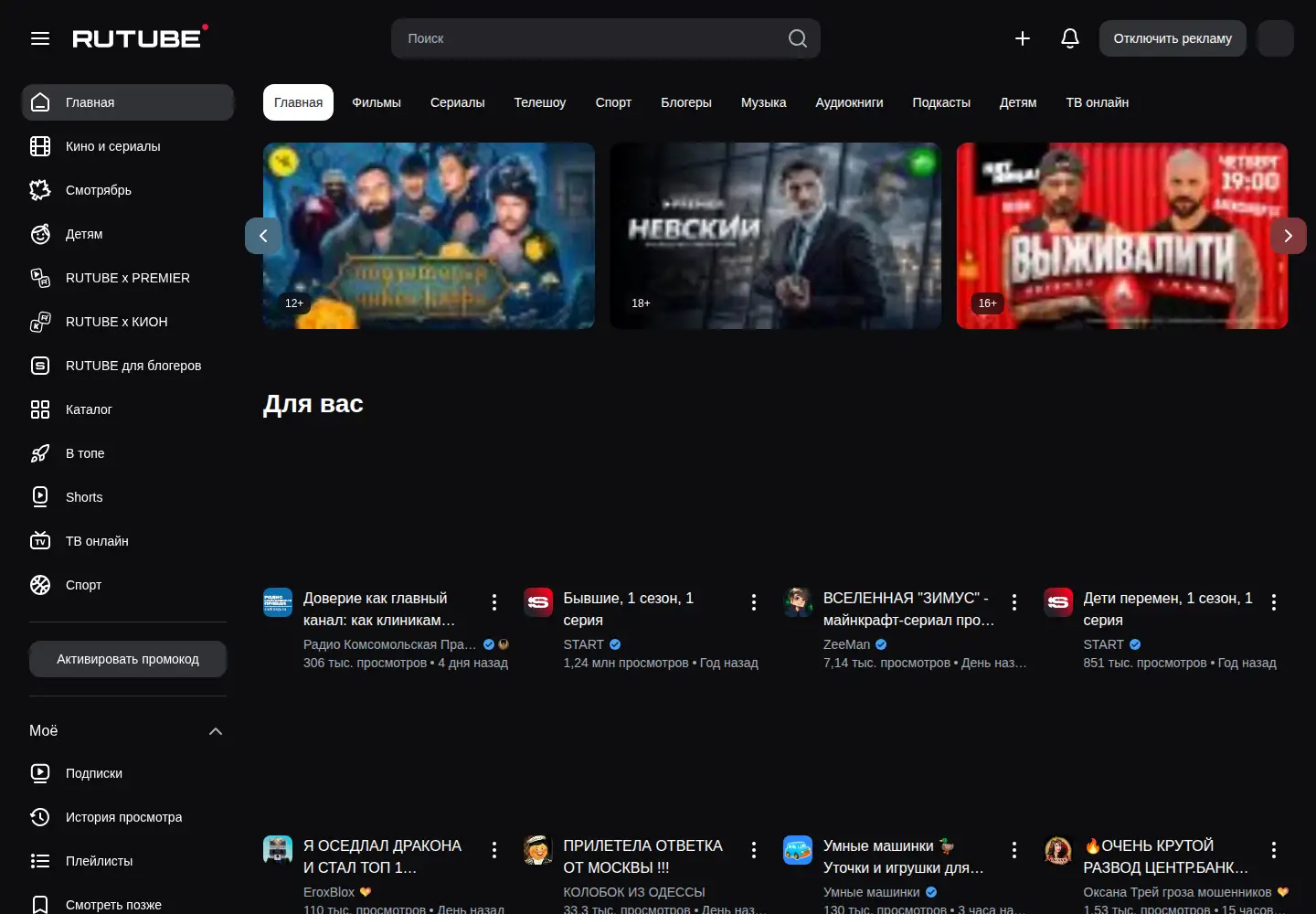Switch to the Подкасты tab
This screenshot has height=914, width=1316.
pyautogui.click(x=941, y=102)
